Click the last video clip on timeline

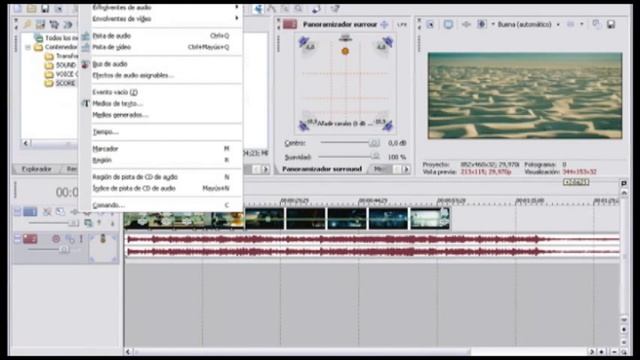[x=430, y=218]
